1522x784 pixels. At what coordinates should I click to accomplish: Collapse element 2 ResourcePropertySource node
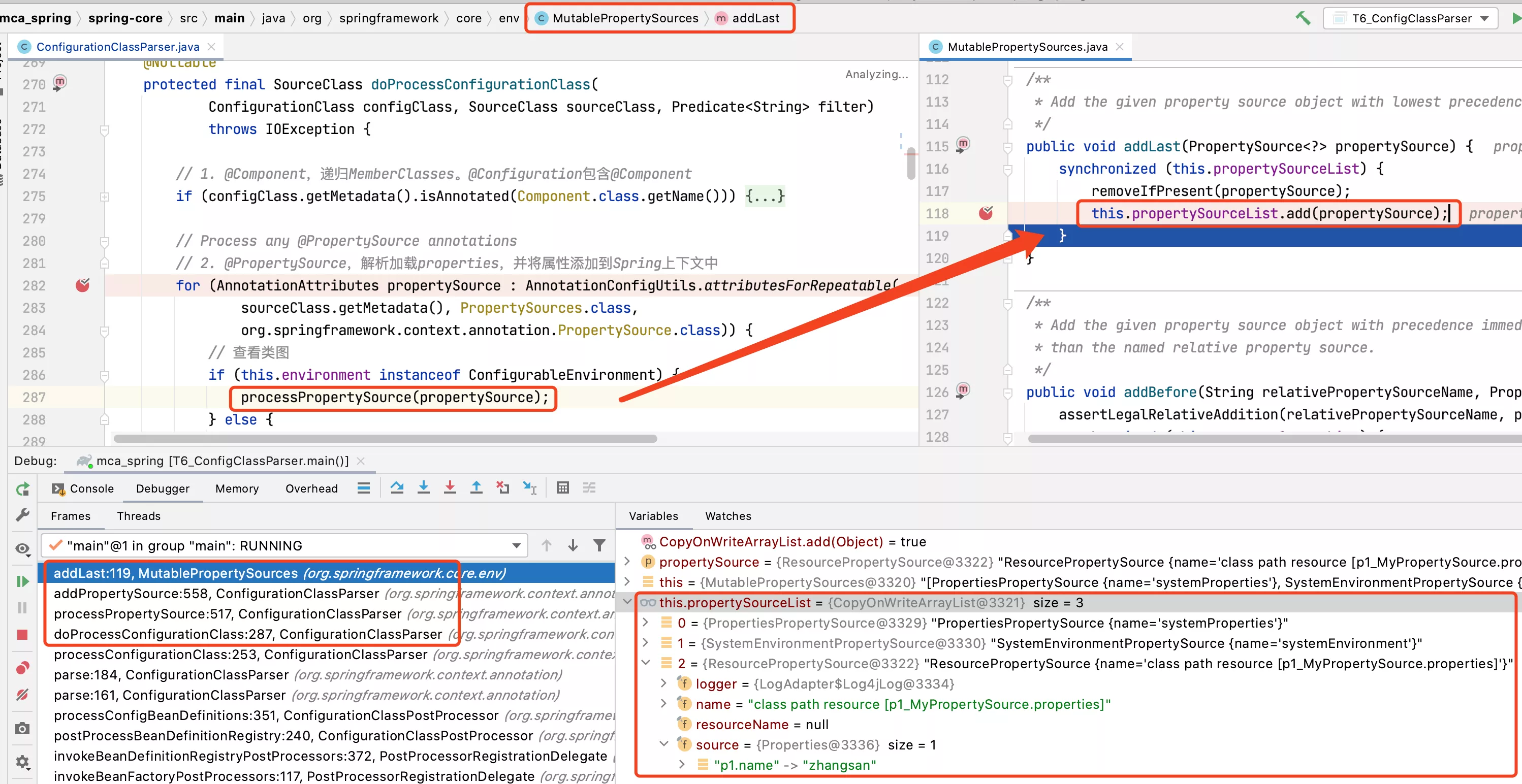[x=646, y=664]
